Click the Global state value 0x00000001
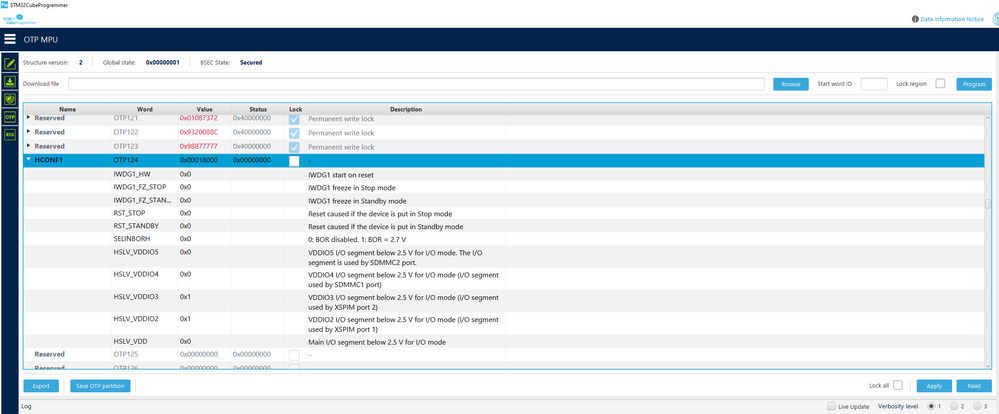 pyautogui.click(x=162, y=62)
